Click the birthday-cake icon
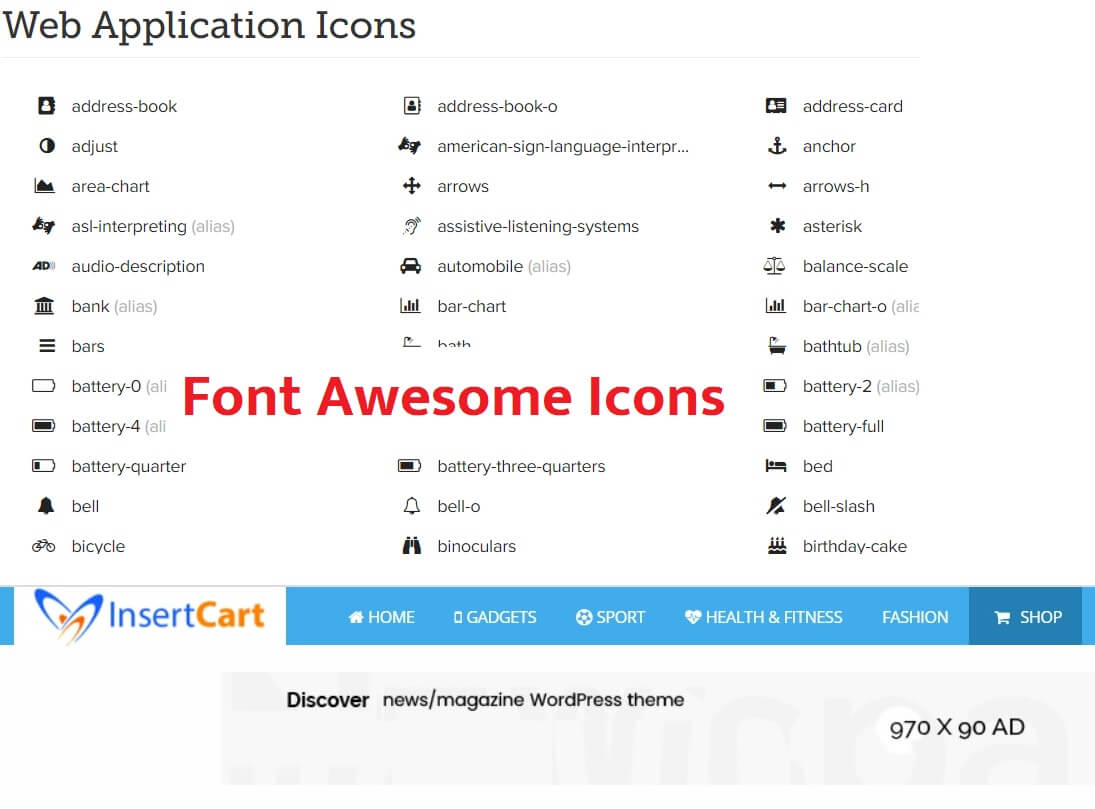Image resolution: width=1095 pixels, height=809 pixels. click(x=777, y=546)
